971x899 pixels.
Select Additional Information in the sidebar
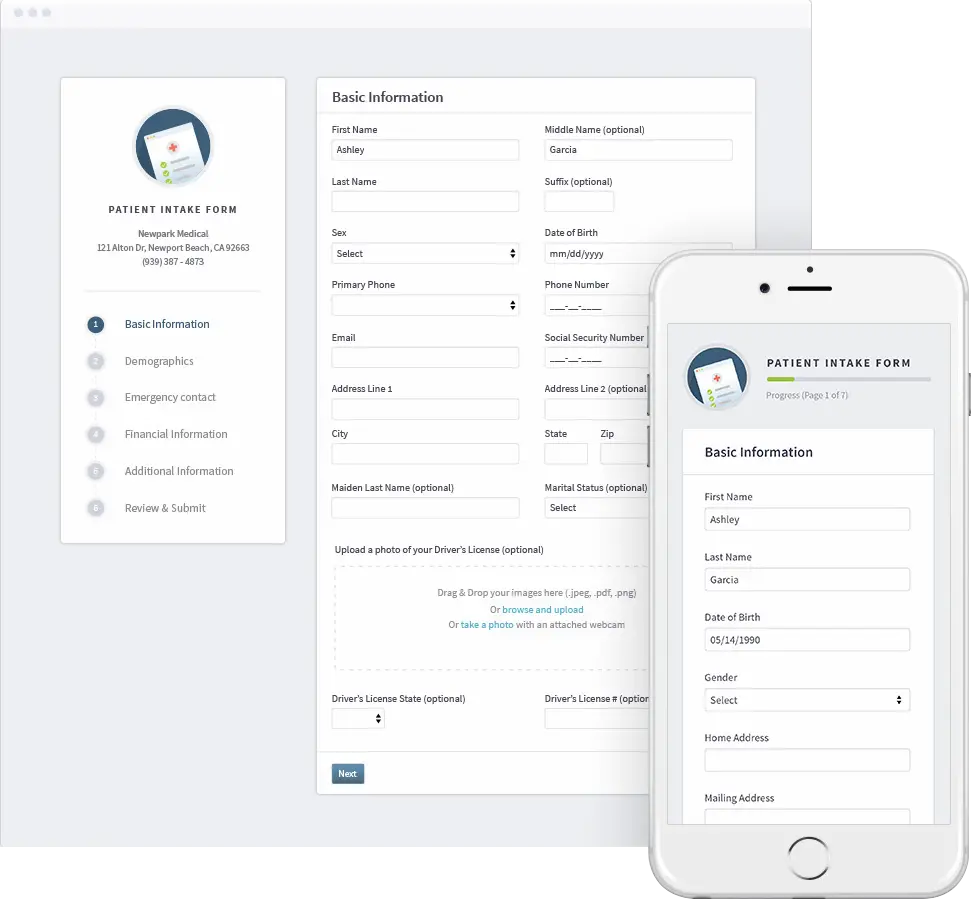point(177,471)
